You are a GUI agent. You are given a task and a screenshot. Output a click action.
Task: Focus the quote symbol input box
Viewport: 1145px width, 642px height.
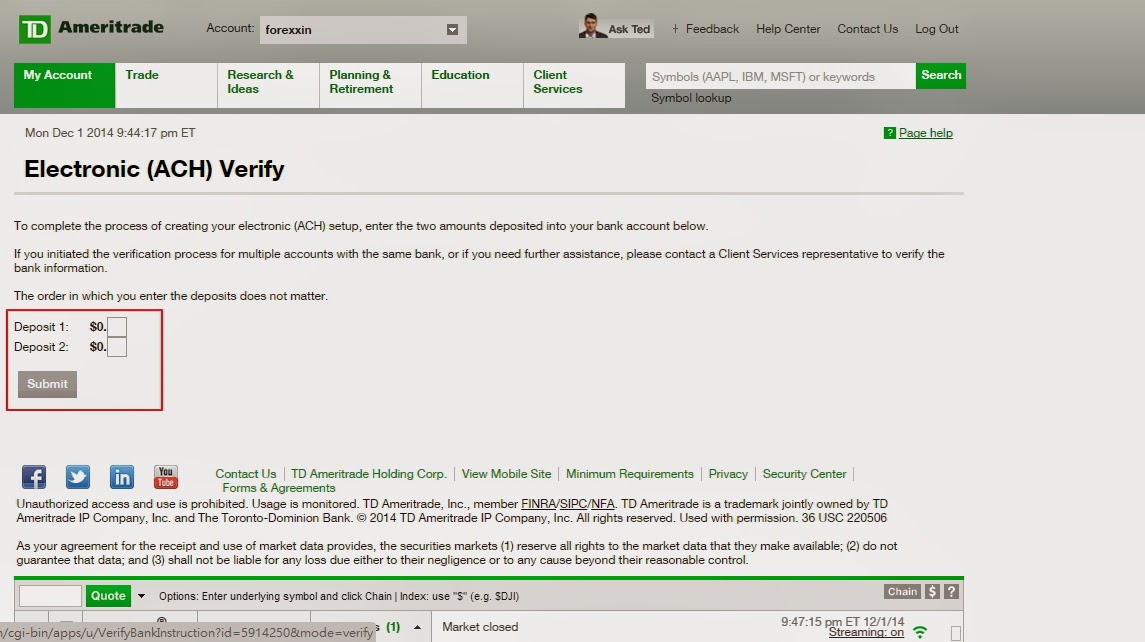pyautogui.click(x=50, y=596)
